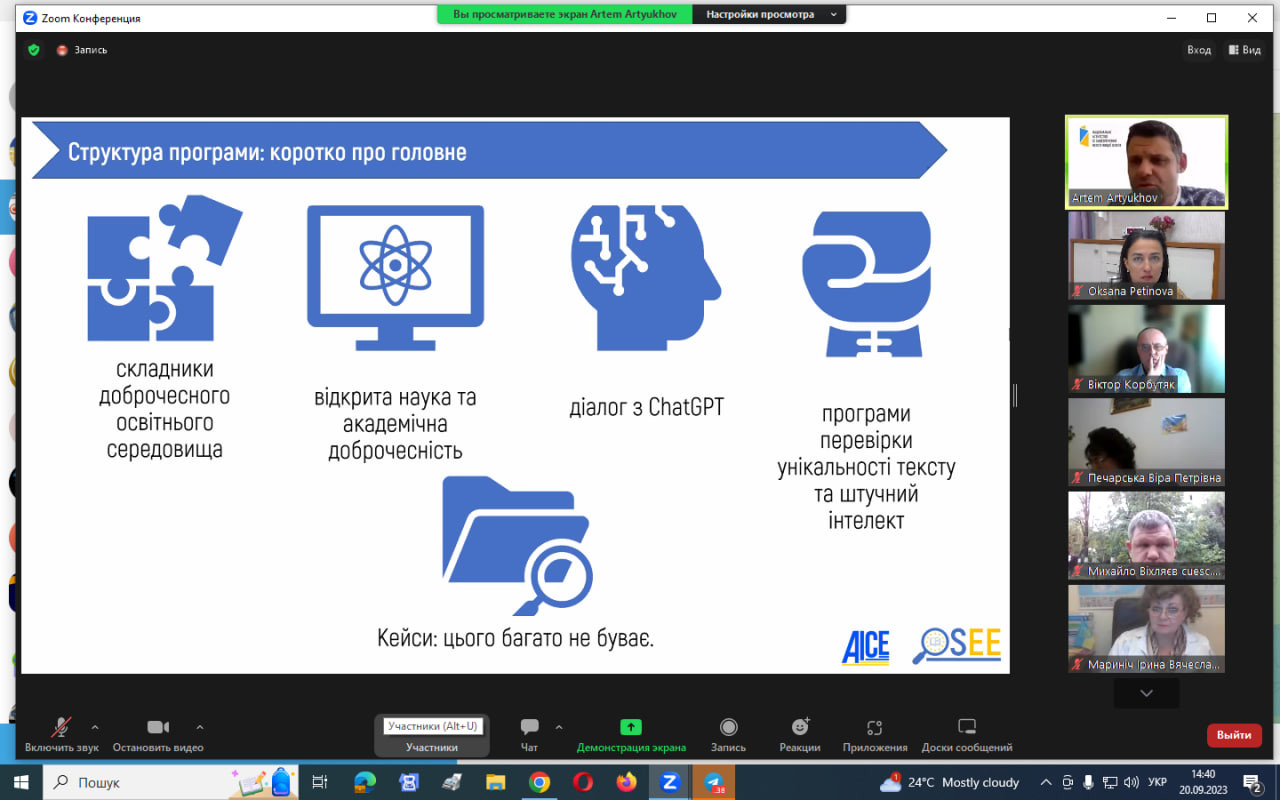Click the slide title 'Структура програми: коротко про головне'
1280x800 pixels.
[x=267, y=152]
